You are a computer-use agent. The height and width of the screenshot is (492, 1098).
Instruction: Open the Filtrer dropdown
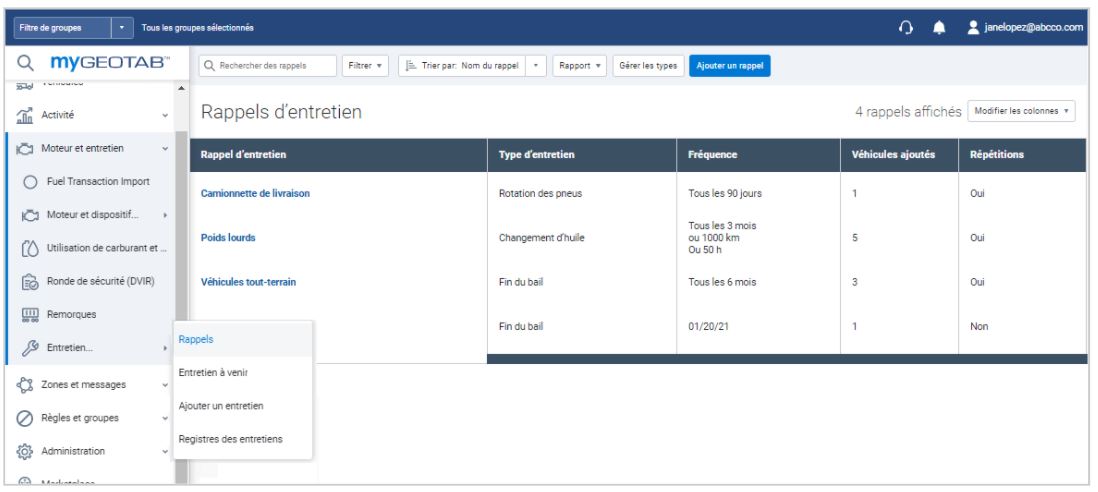[365, 67]
